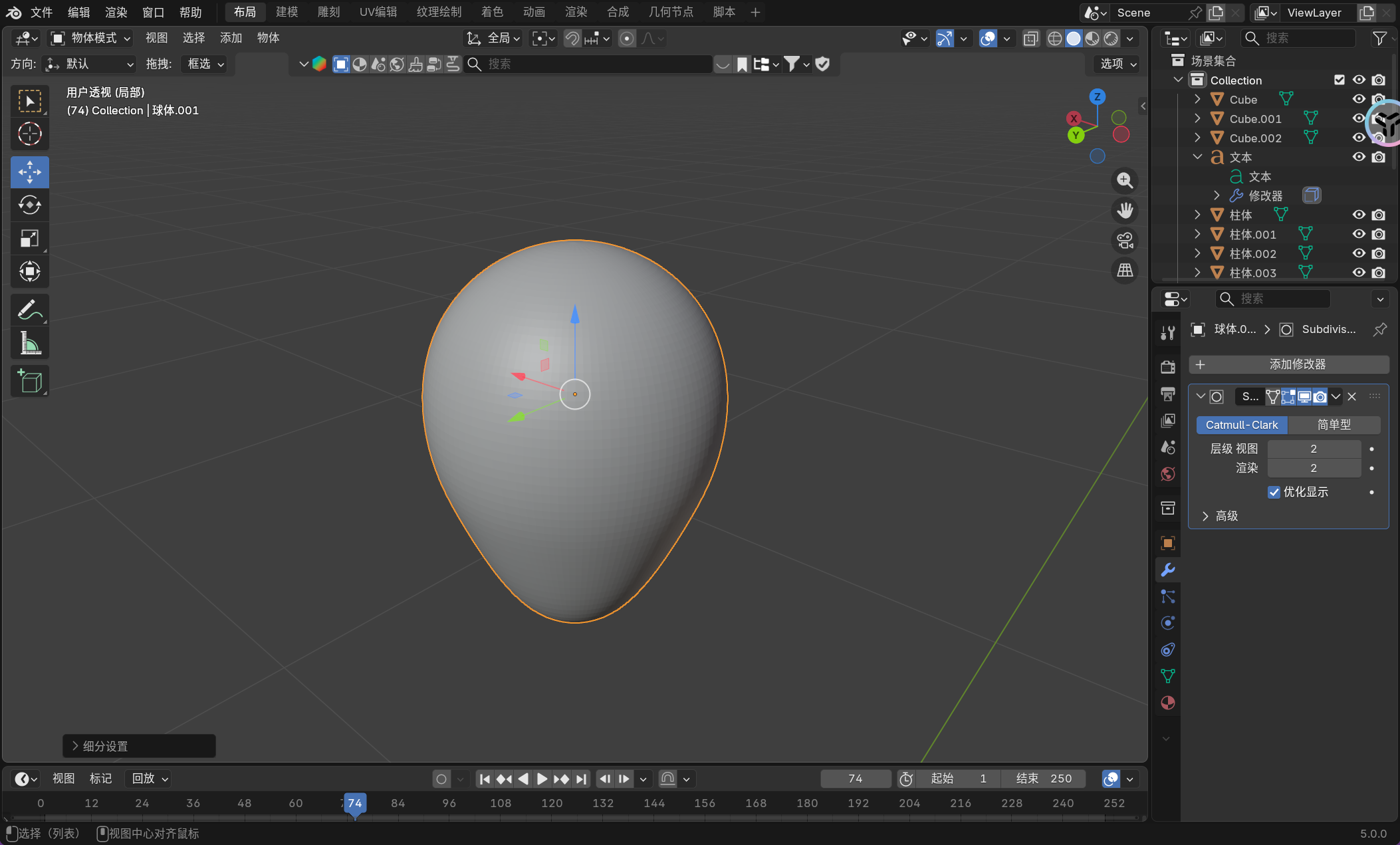Image resolution: width=1400 pixels, height=845 pixels.
Task: Open the Material properties tab
Action: click(x=1168, y=703)
